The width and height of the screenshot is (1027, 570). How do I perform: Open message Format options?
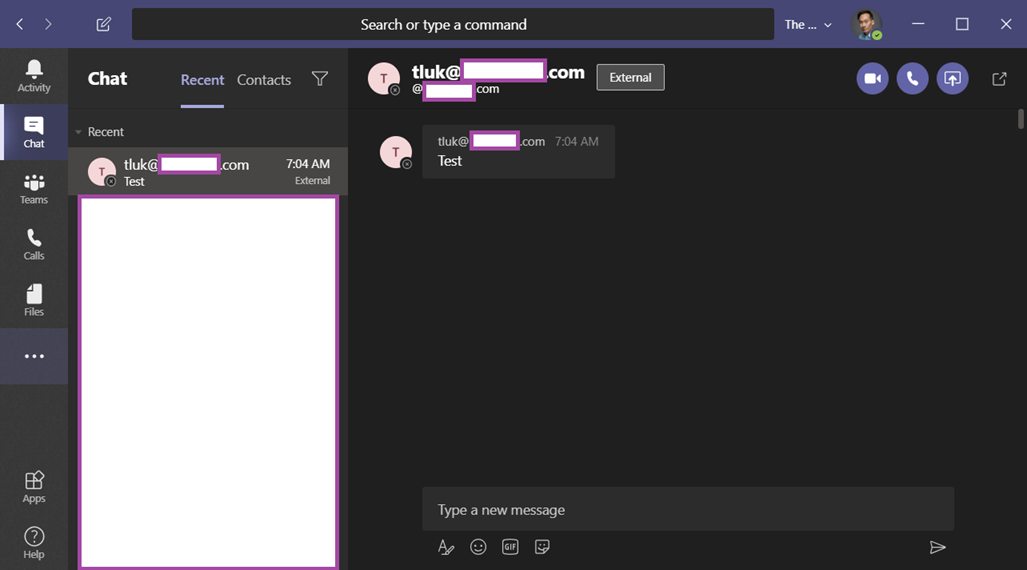(446, 547)
